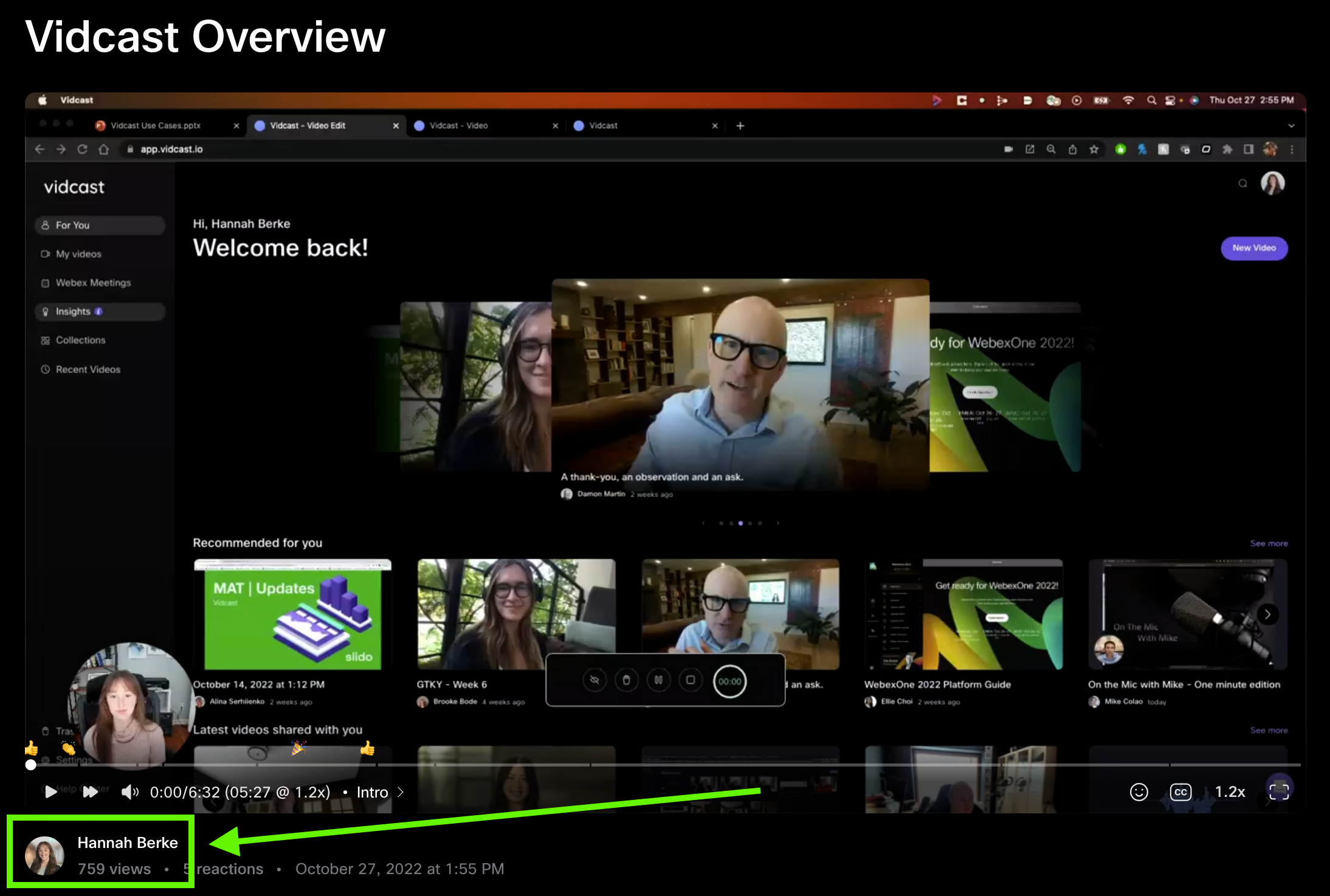The image size is (1330, 896).
Task: Click the browser home icon
Action: coord(104,150)
